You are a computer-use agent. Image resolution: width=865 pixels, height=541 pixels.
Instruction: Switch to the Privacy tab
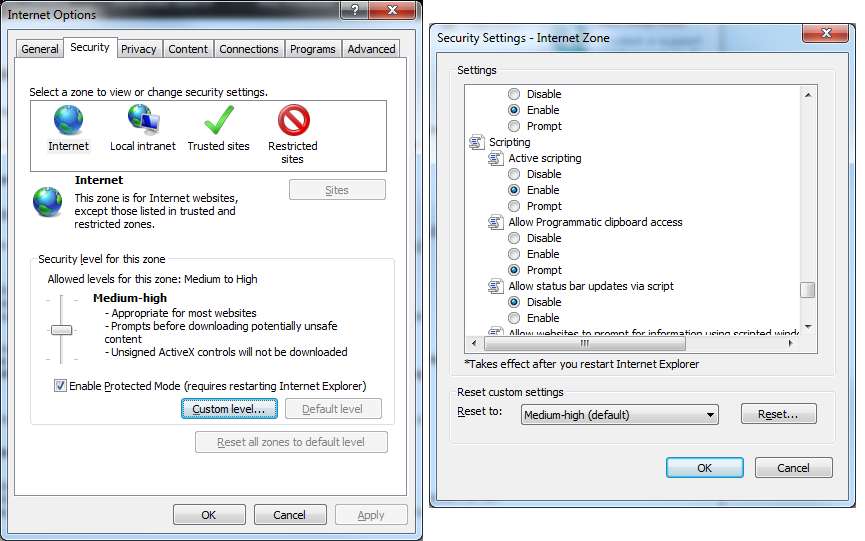(139, 49)
